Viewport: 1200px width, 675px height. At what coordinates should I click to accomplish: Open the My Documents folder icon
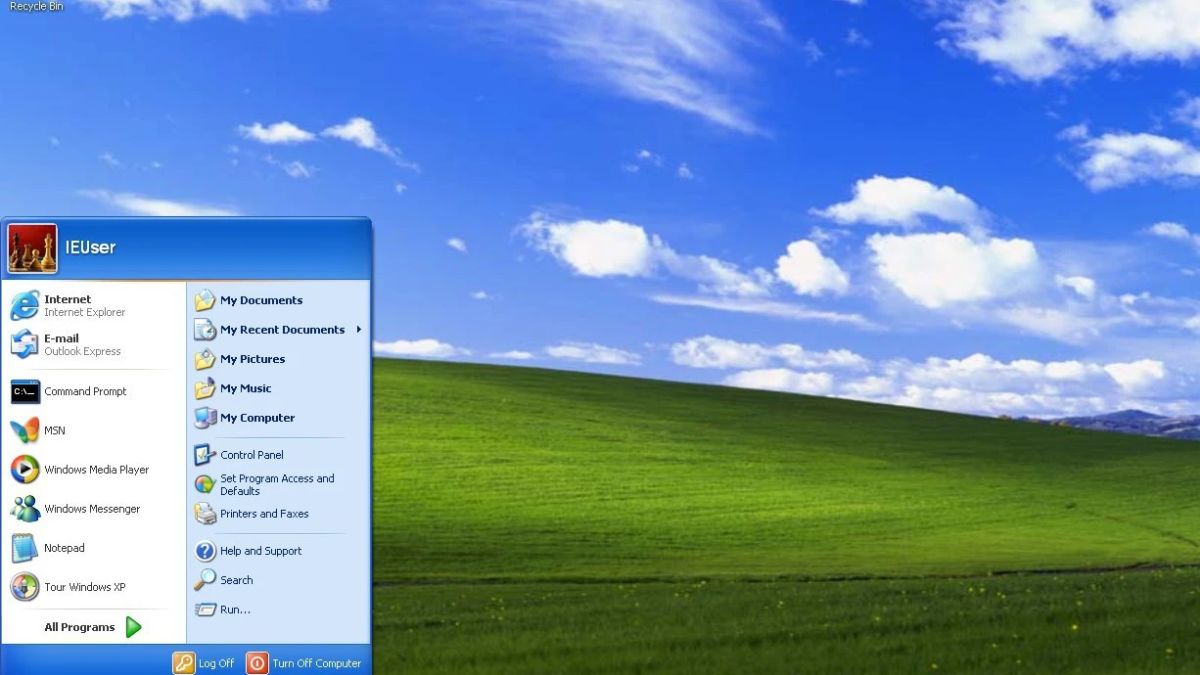pyautogui.click(x=205, y=300)
